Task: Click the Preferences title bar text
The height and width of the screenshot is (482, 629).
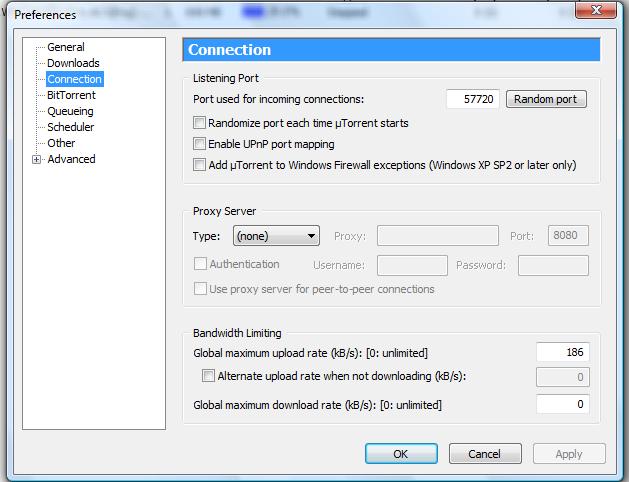Action: (45, 15)
